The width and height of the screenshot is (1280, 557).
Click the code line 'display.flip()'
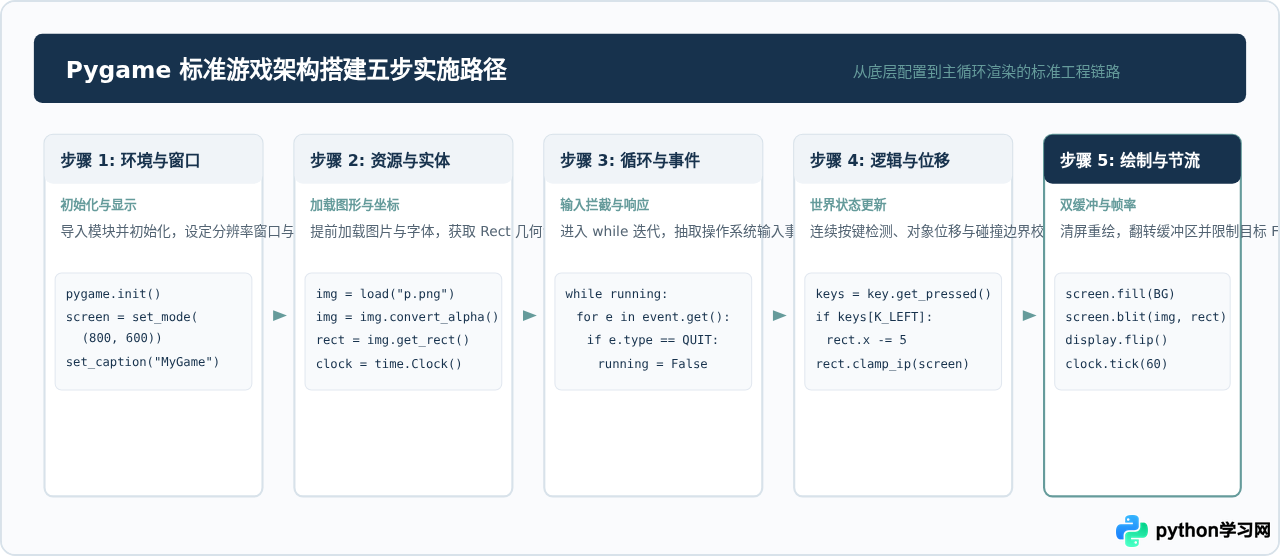1116,340
